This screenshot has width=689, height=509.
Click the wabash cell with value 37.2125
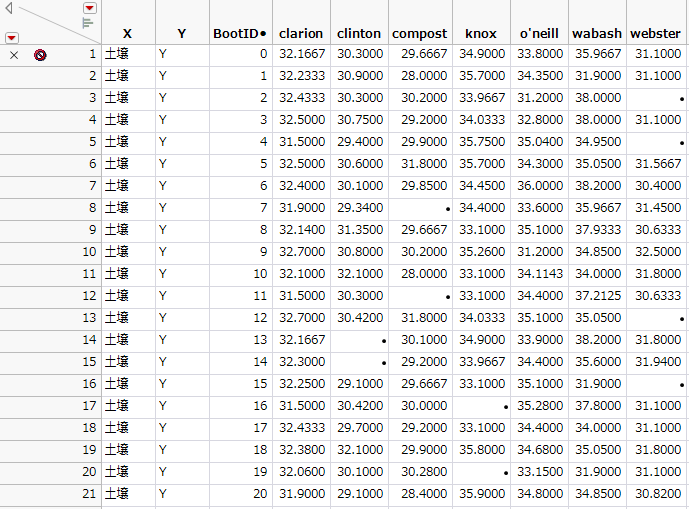(x=596, y=296)
